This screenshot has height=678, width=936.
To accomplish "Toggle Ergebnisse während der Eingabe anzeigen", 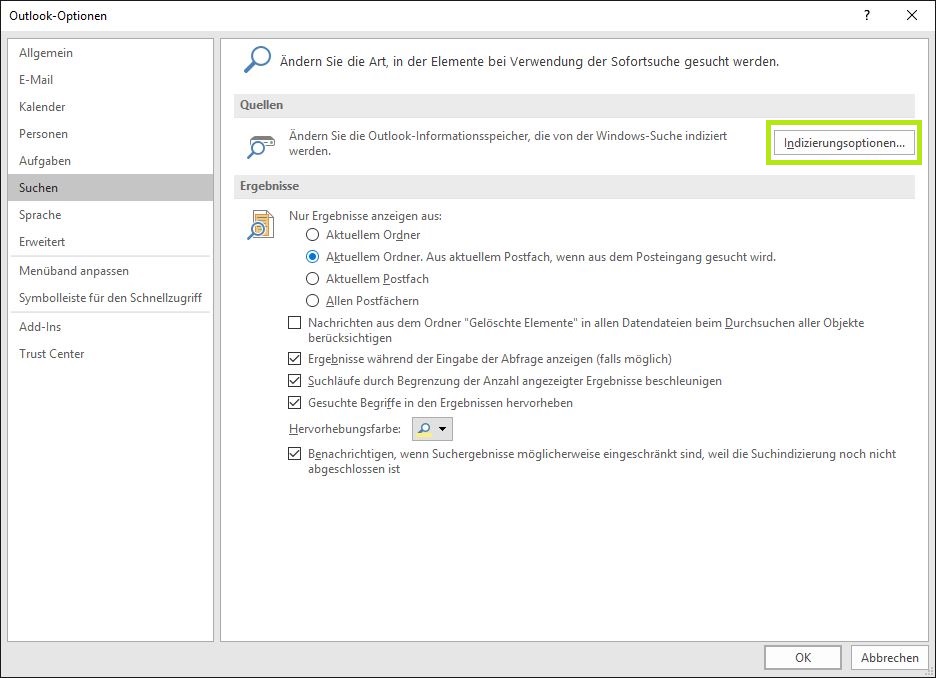I will click(x=294, y=359).
